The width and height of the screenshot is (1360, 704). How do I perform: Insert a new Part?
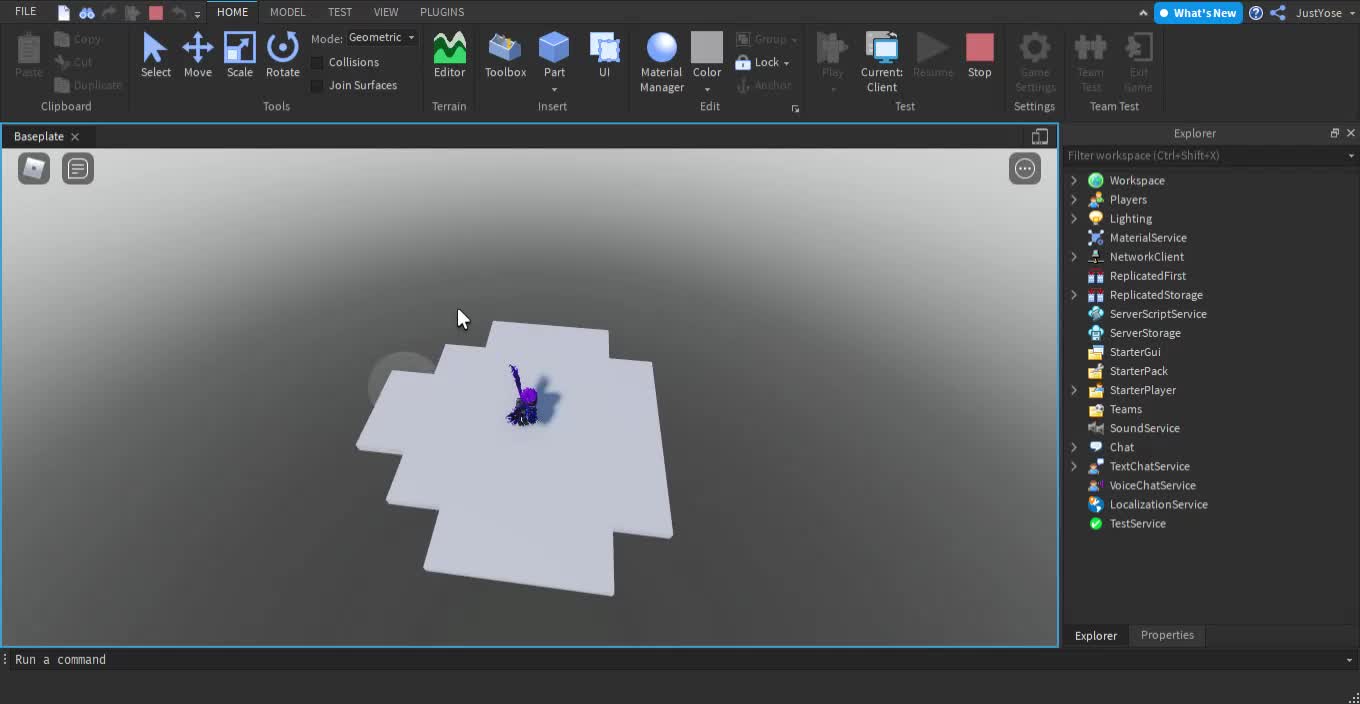[x=554, y=50]
